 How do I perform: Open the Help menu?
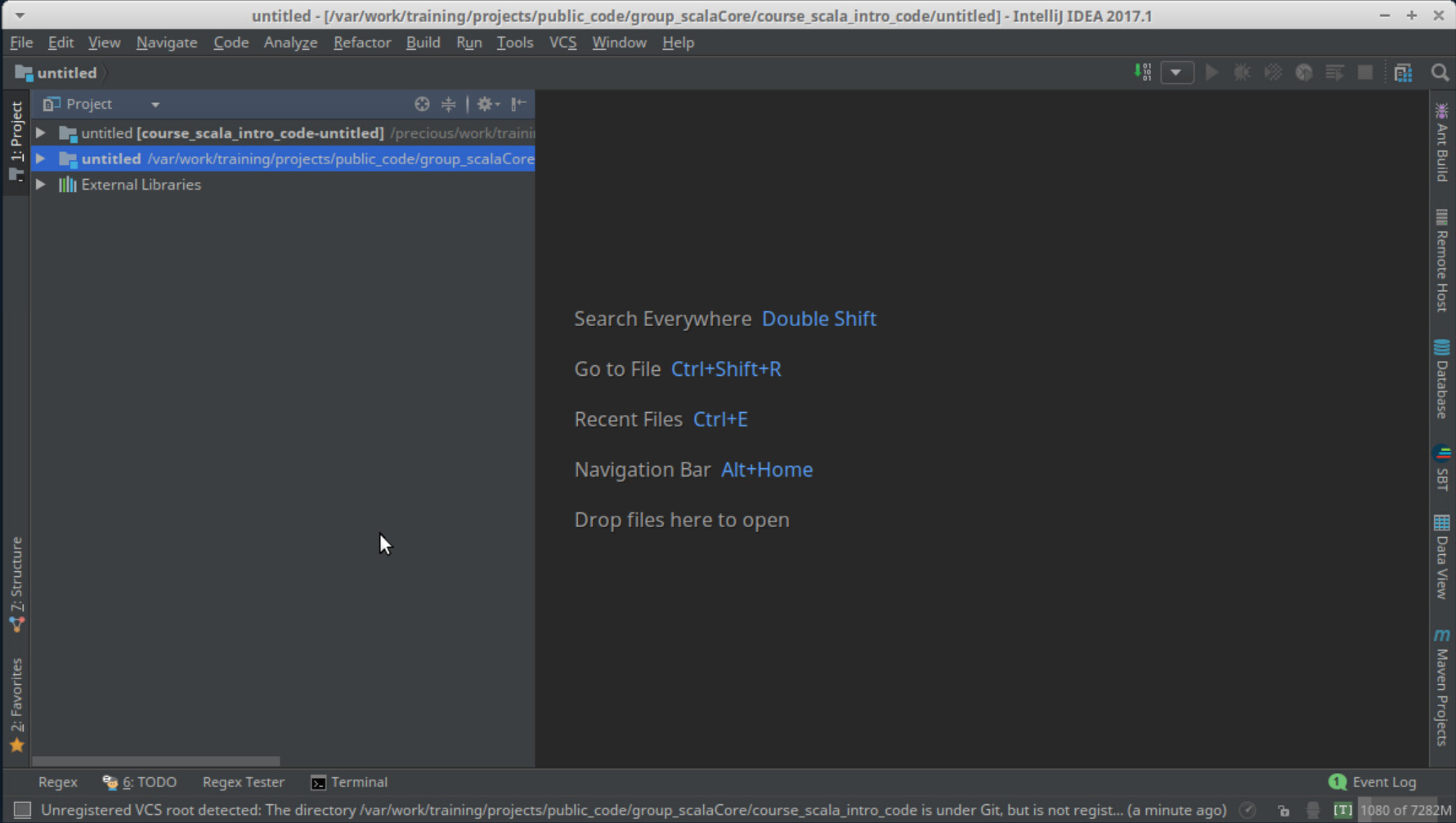tap(678, 42)
